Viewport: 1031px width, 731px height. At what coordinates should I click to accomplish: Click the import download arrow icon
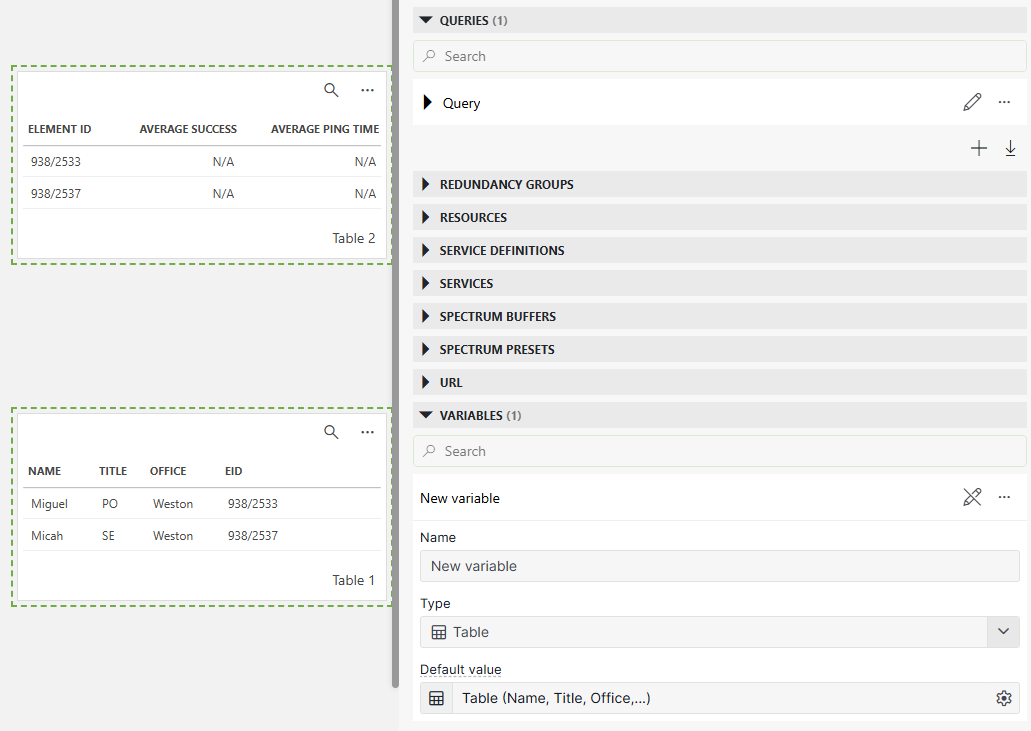(1010, 148)
